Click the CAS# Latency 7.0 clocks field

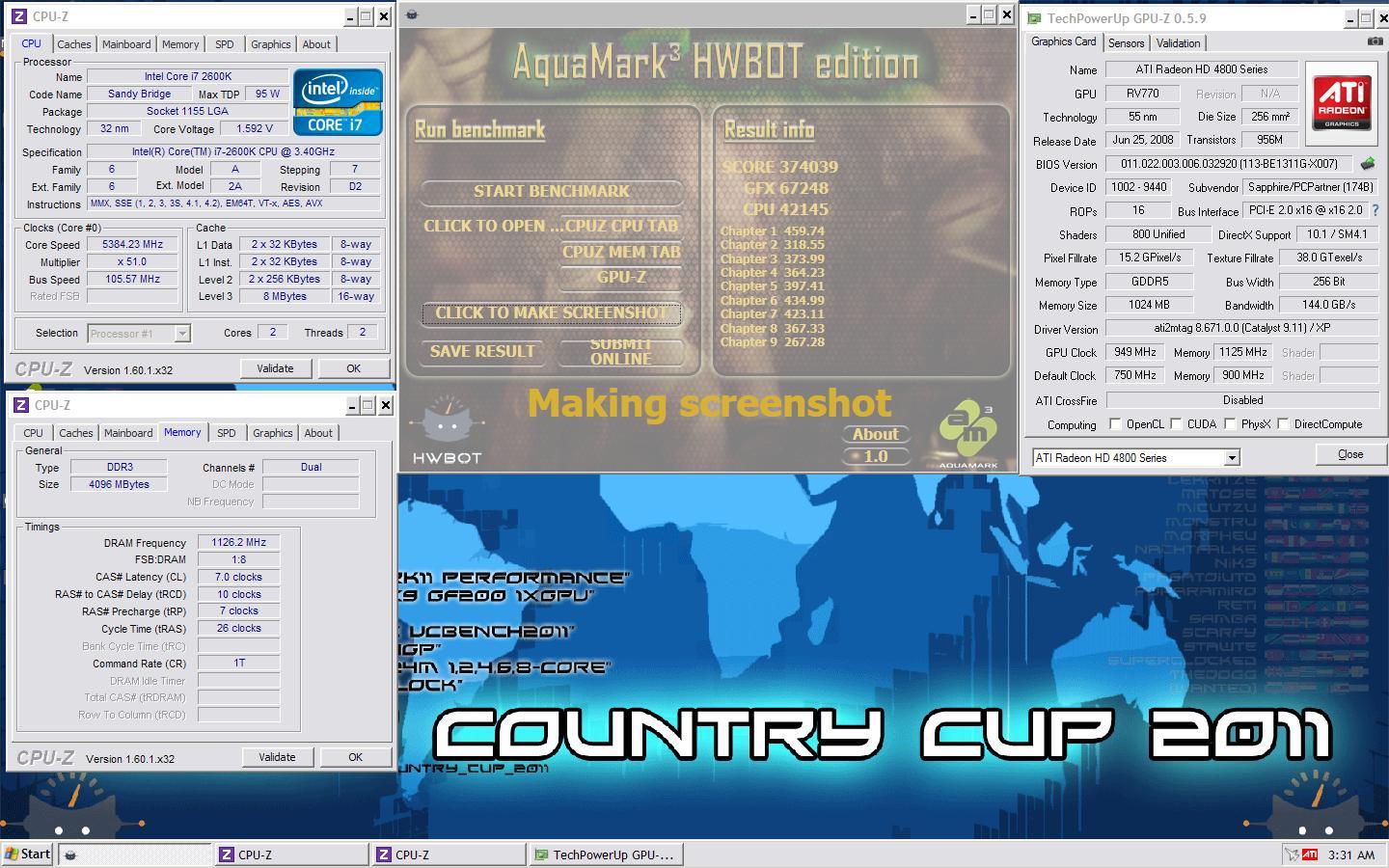coord(239,577)
